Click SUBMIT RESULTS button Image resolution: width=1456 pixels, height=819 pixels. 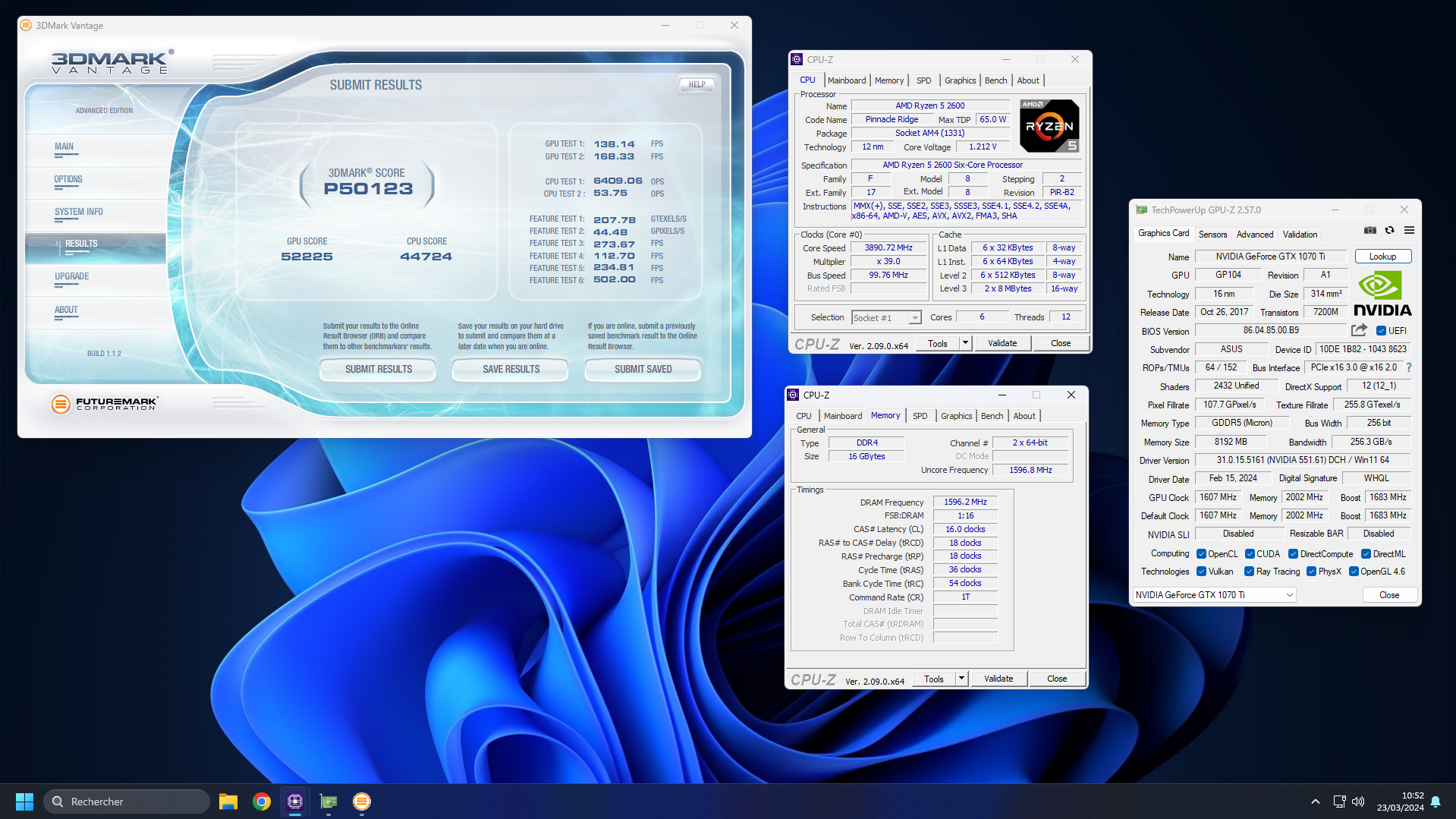point(379,370)
